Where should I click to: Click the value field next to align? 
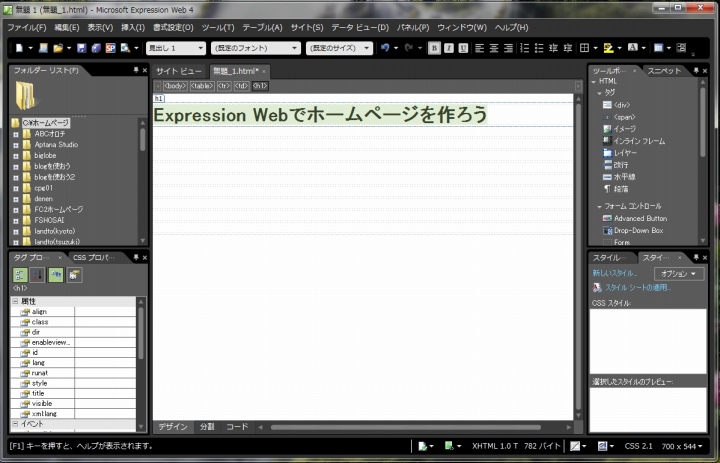tap(105, 312)
